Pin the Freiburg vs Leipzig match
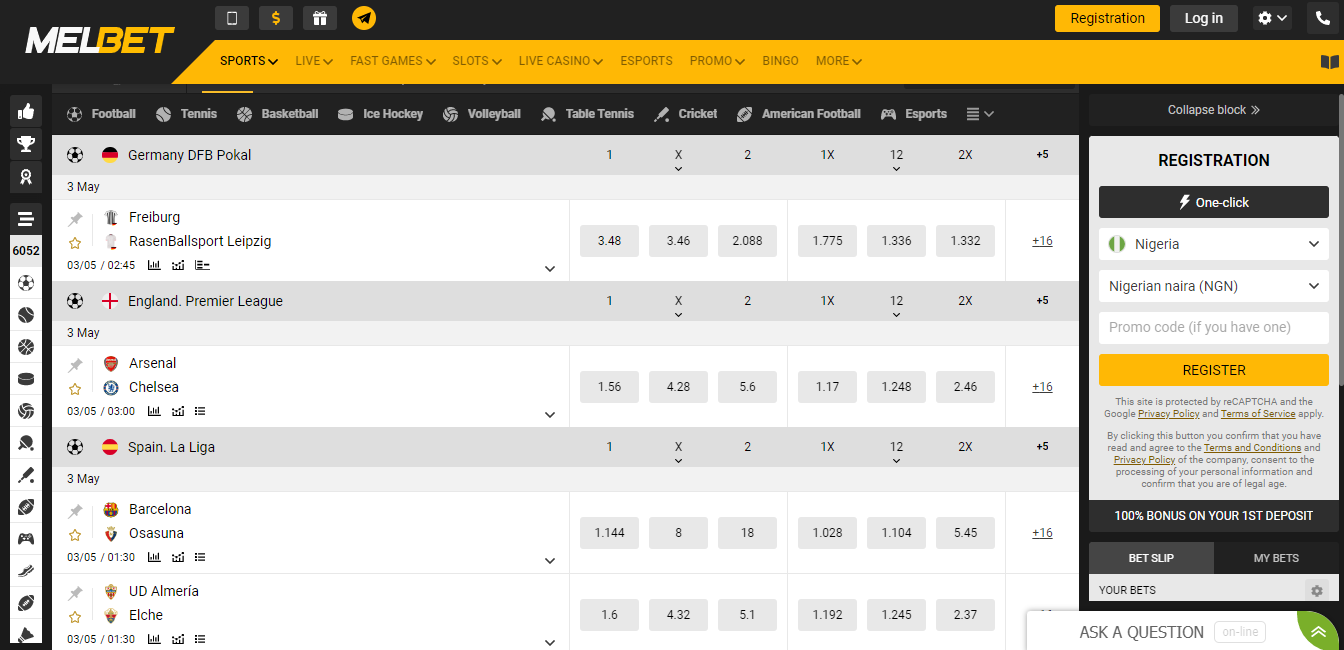Screen dimensions: 1344x650 [x=75, y=219]
